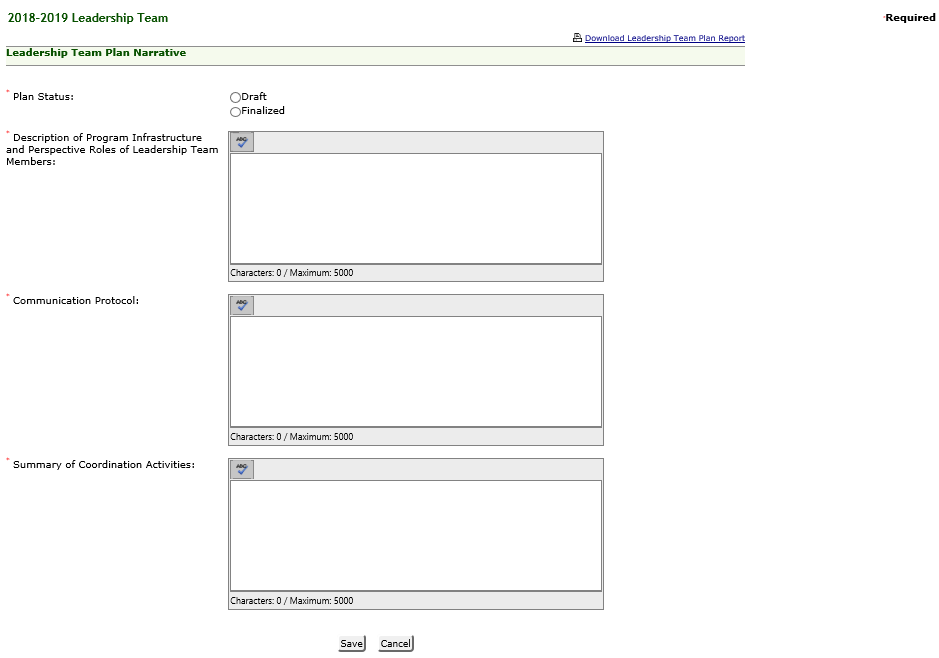Cancel editing the leadership team plan
The height and width of the screenshot is (658, 939).
(396, 644)
